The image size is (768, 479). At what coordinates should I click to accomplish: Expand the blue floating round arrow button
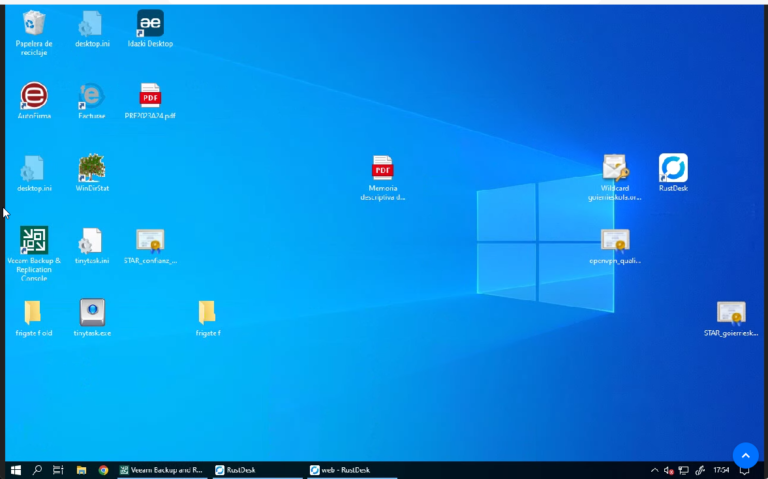(x=745, y=455)
